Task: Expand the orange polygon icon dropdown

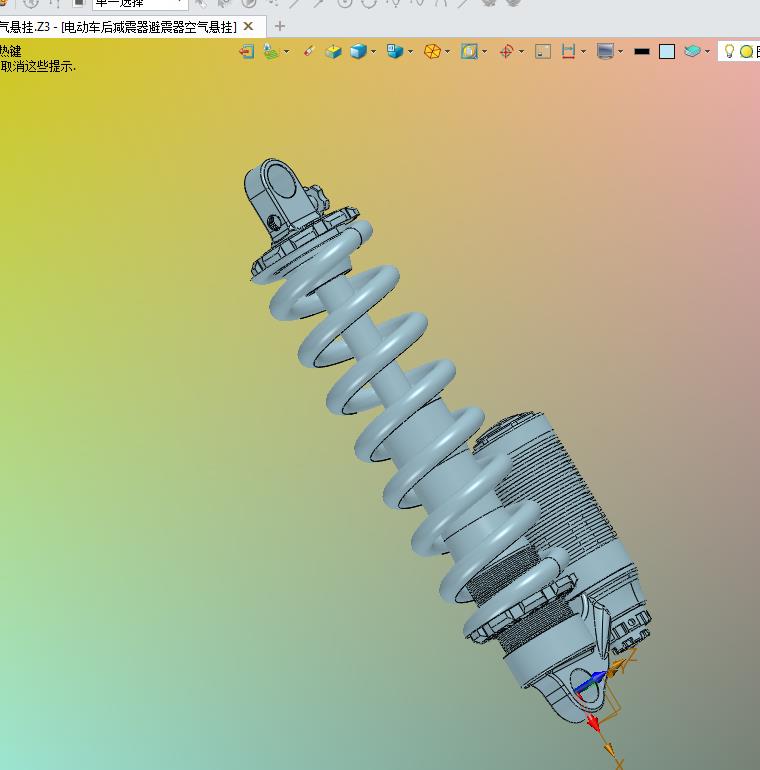Action: pos(447,51)
